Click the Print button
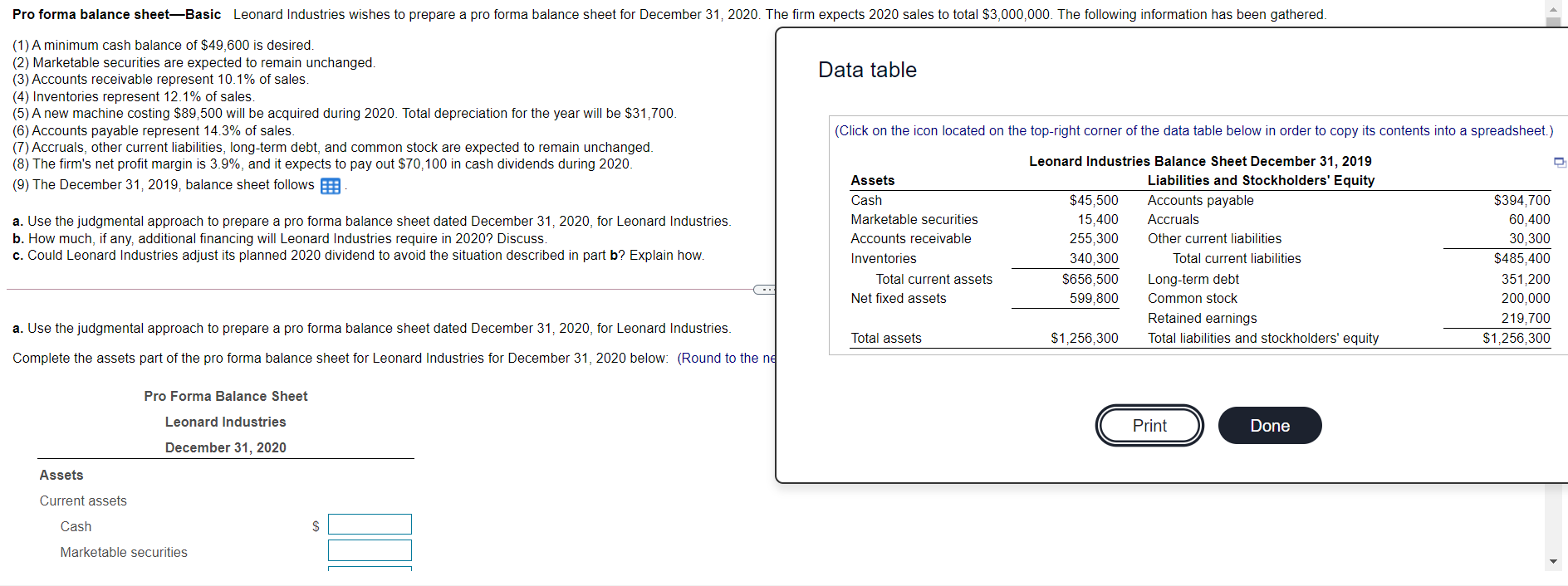 pos(1149,426)
